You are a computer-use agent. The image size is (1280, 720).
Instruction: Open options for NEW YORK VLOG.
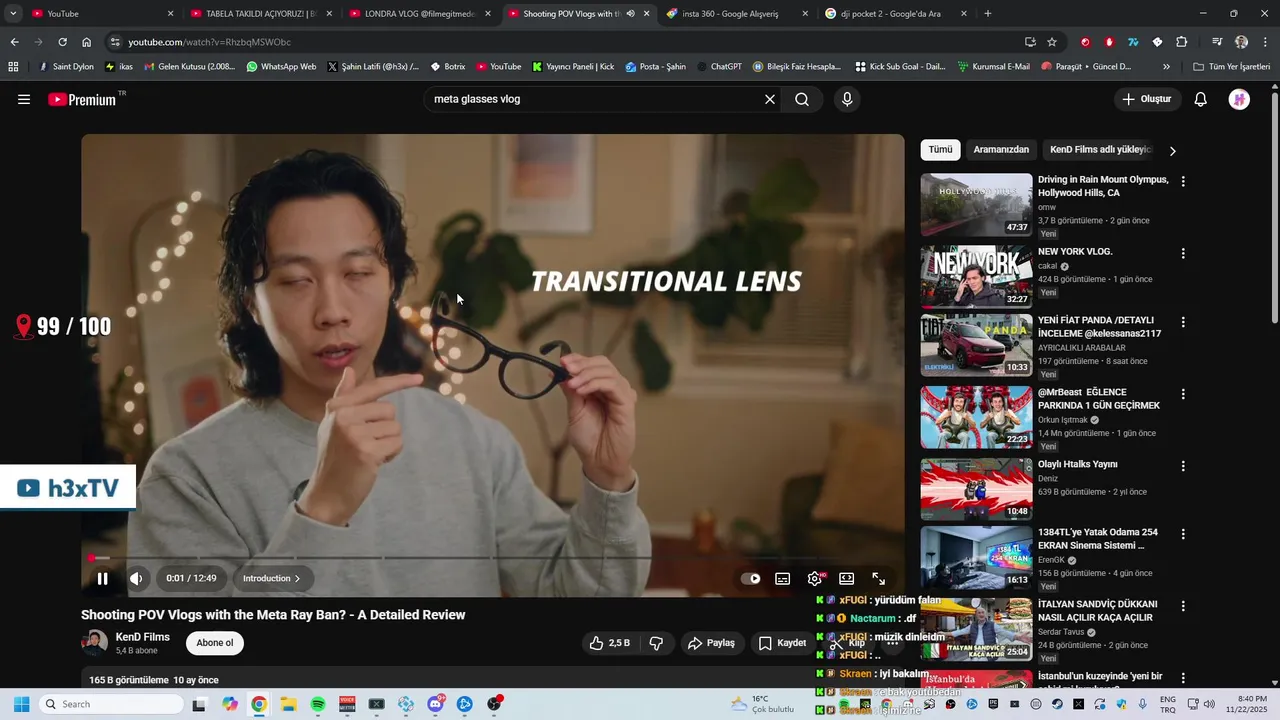tap(1183, 254)
